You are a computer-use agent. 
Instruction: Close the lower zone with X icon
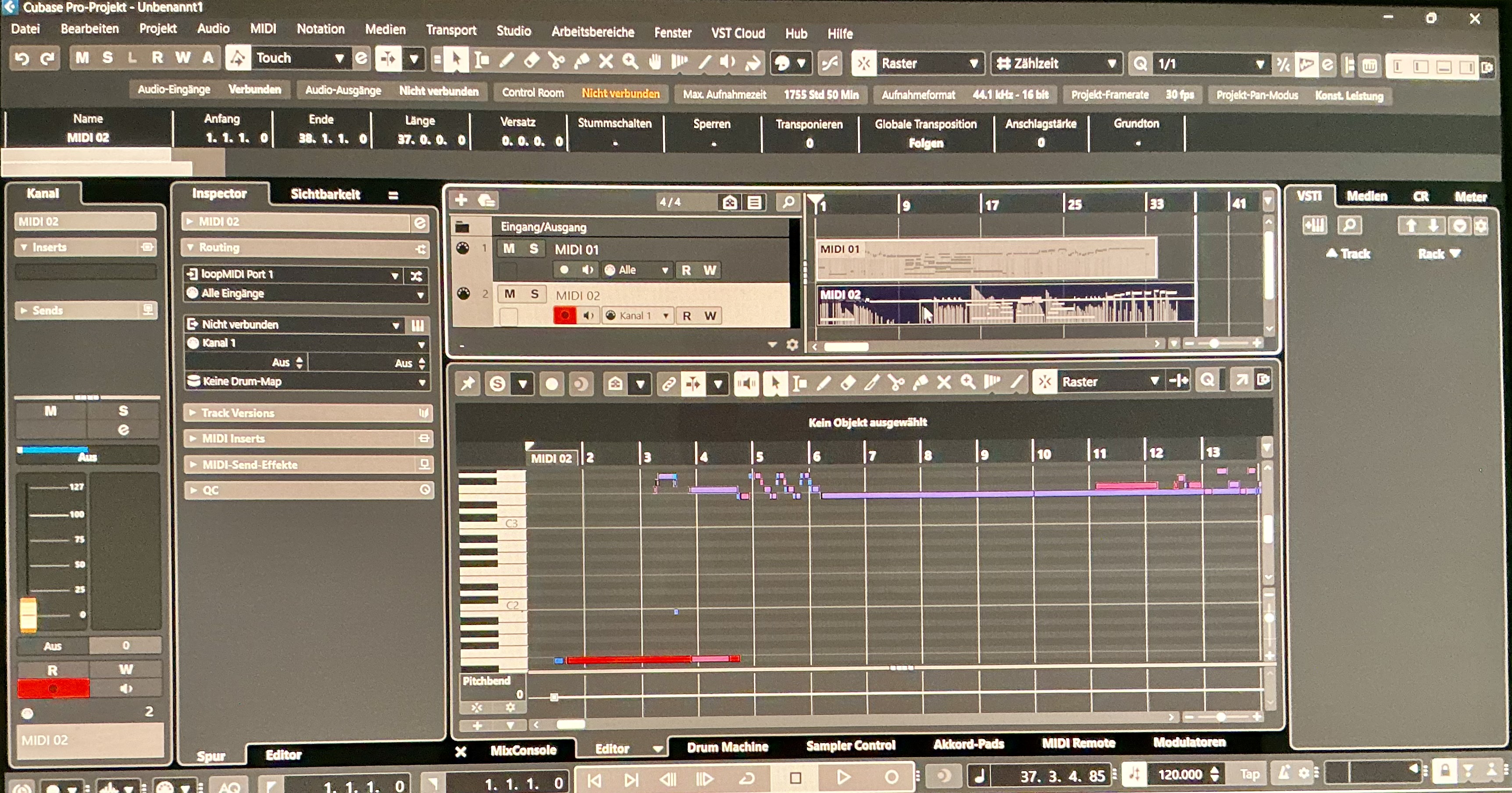point(461,751)
